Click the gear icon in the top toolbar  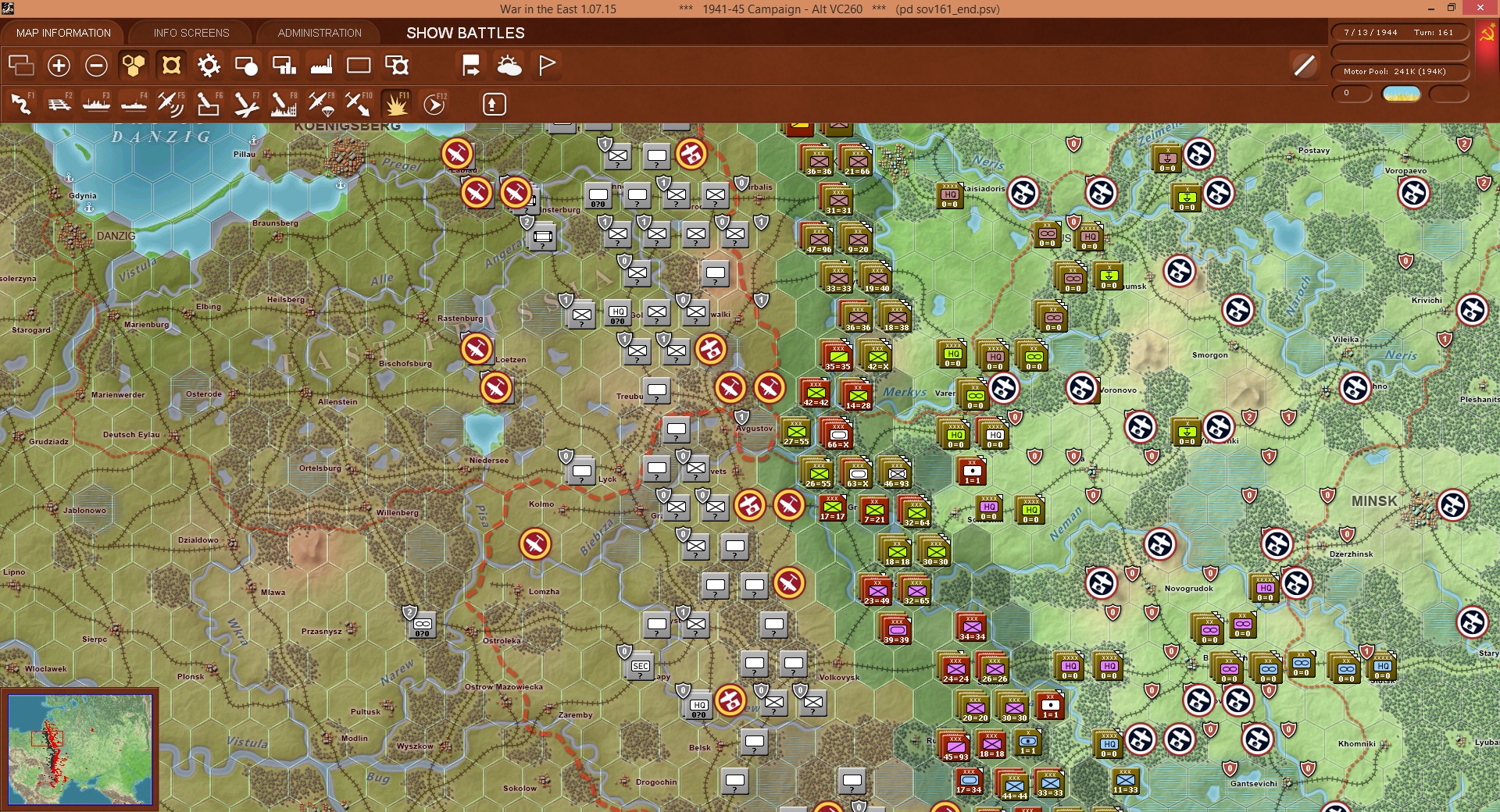tap(209, 66)
